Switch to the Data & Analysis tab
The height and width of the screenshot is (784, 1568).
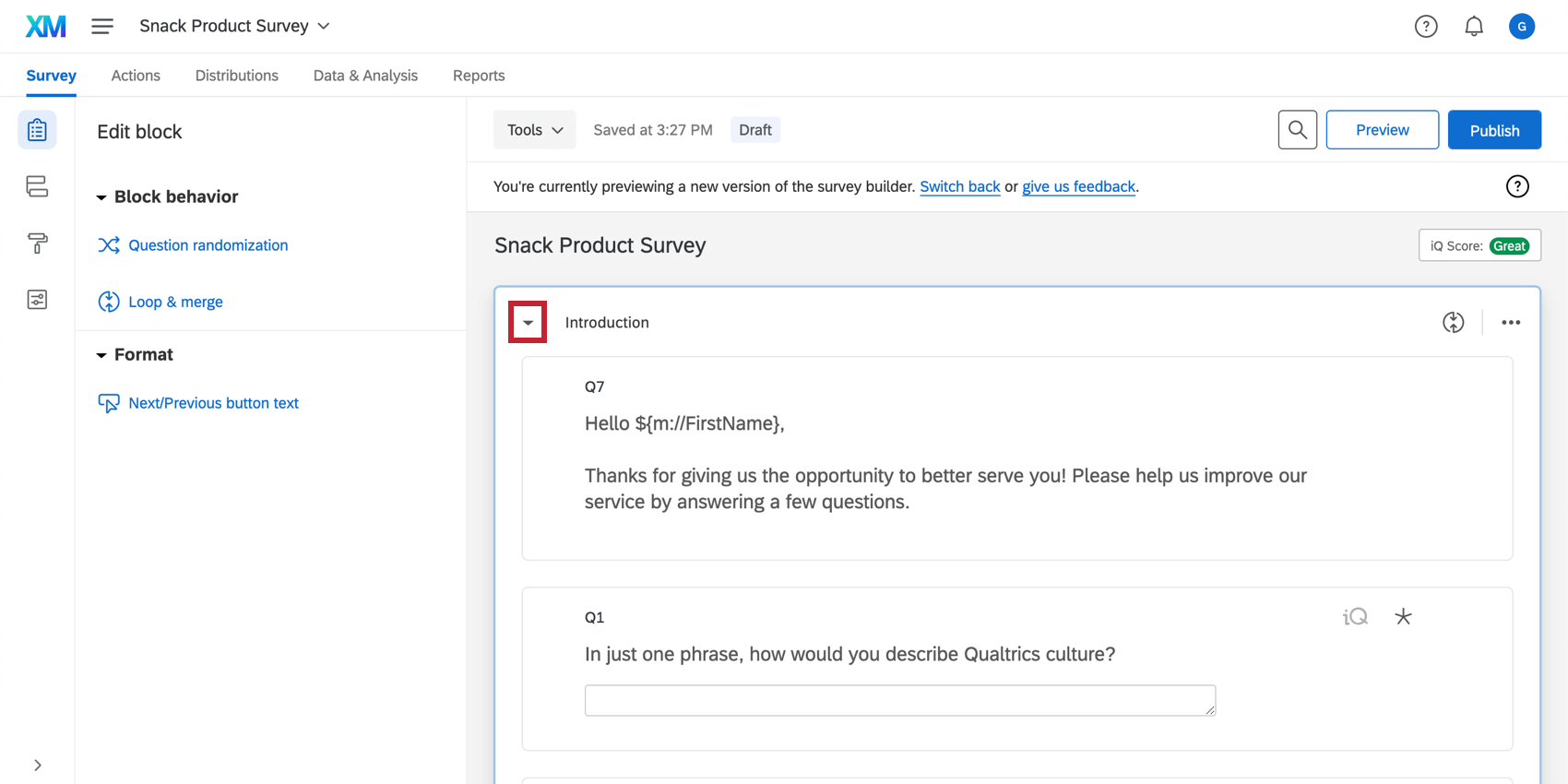click(365, 76)
